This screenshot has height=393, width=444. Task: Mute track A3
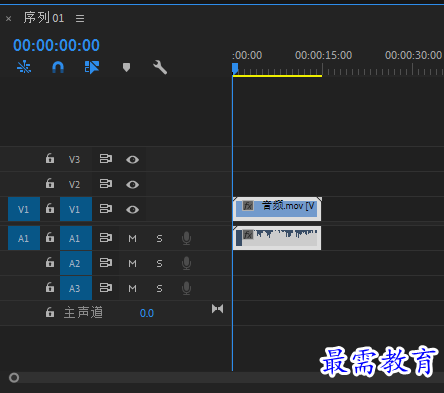[132, 288]
